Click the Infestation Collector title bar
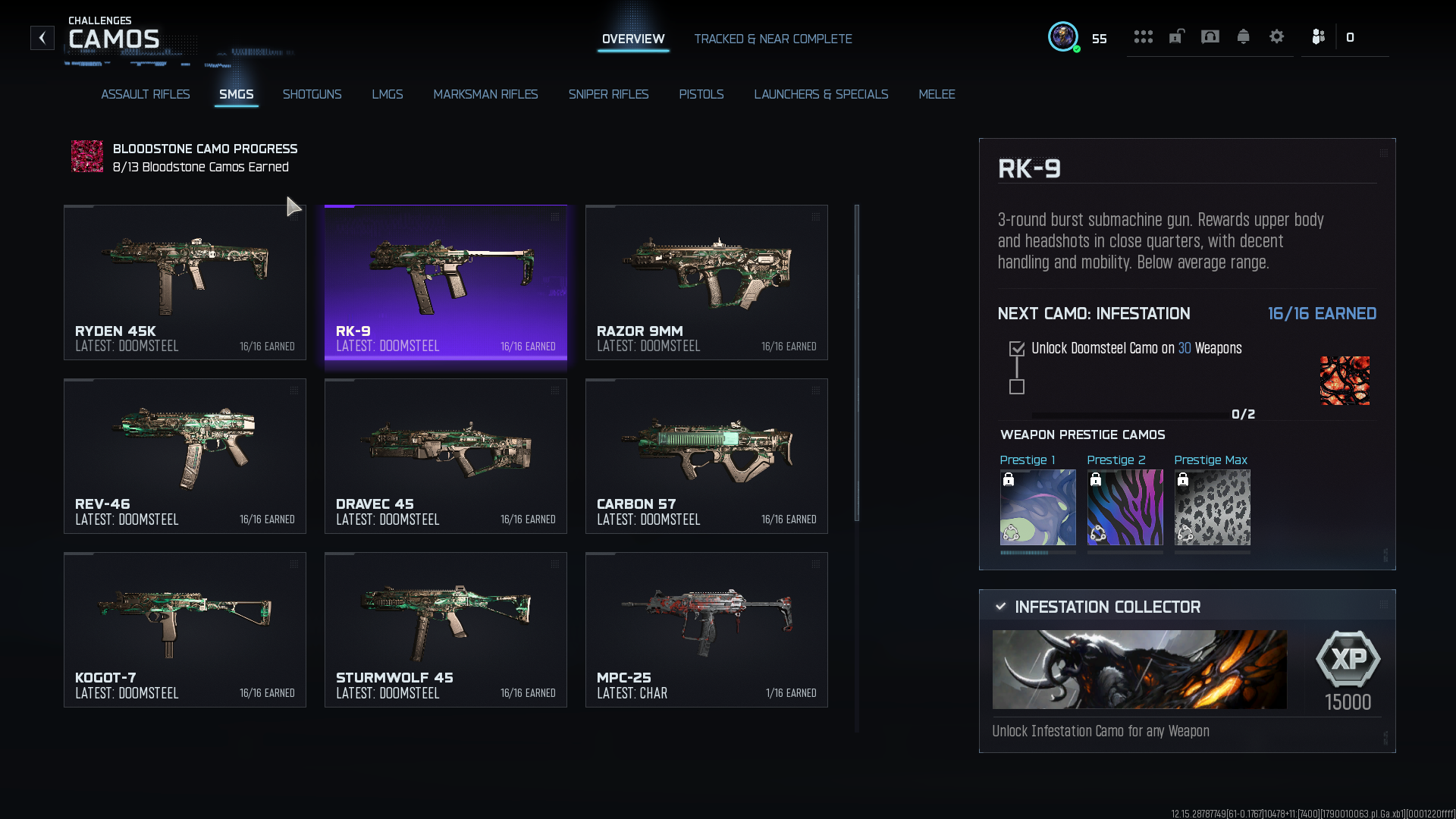 pos(1188,607)
